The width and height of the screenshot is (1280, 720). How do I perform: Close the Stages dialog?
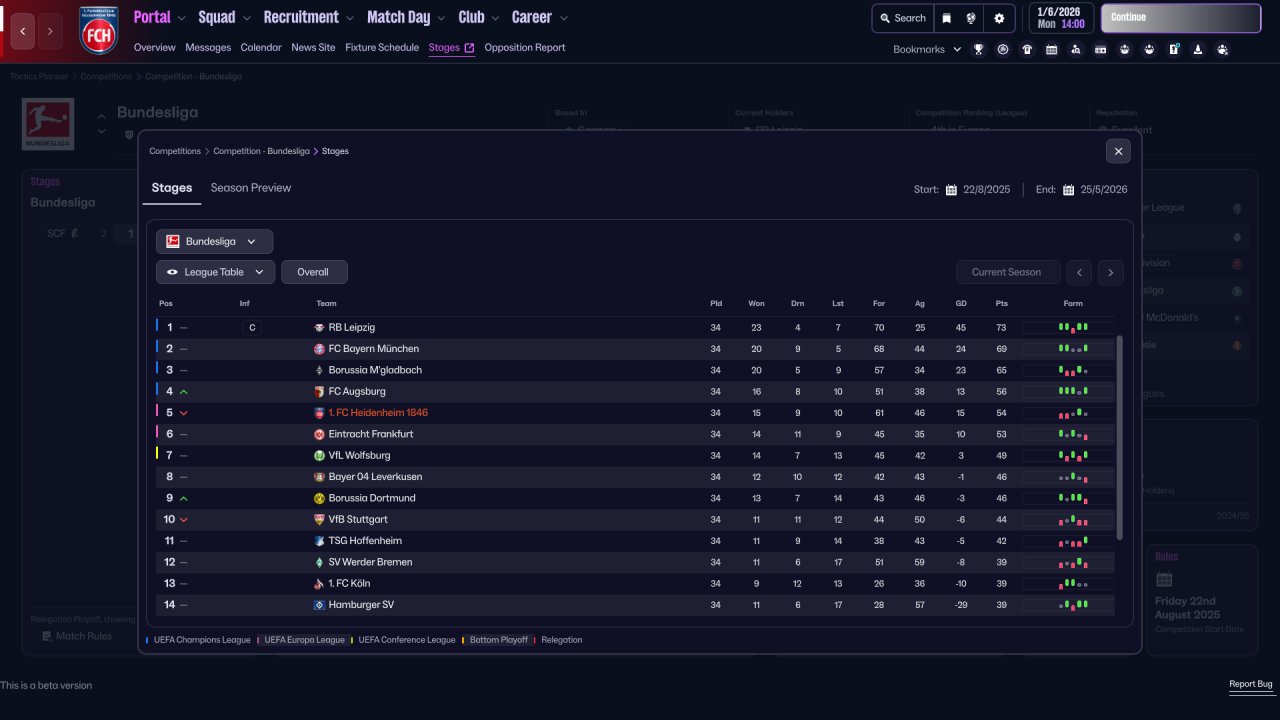click(1118, 151)
